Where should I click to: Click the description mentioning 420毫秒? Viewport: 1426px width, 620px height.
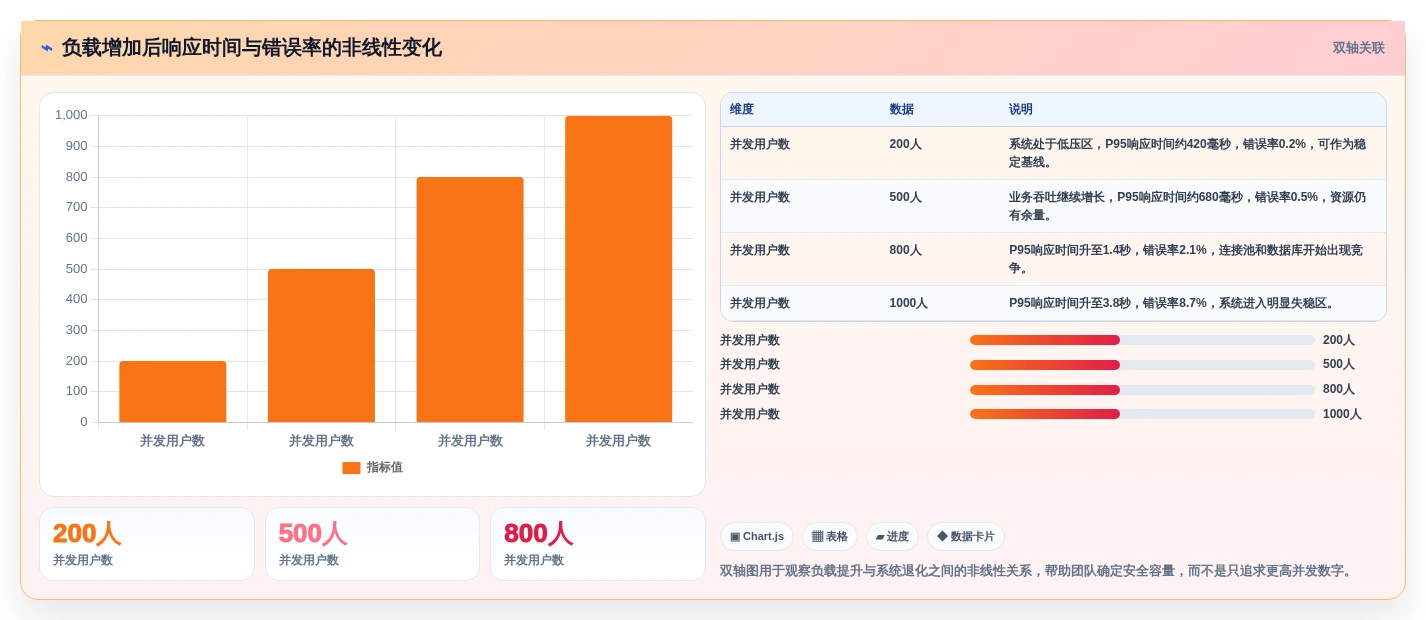tap(1188, 153)
